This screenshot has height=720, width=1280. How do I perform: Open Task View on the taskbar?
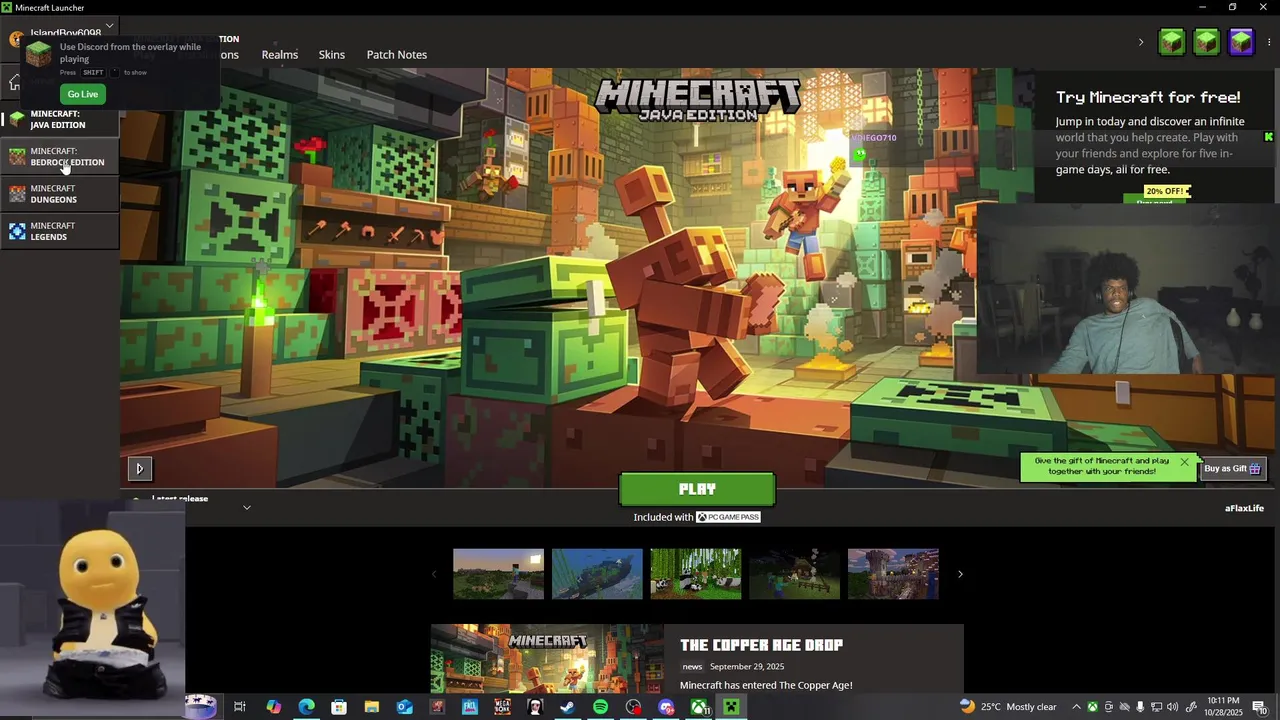tap(240, 707)
